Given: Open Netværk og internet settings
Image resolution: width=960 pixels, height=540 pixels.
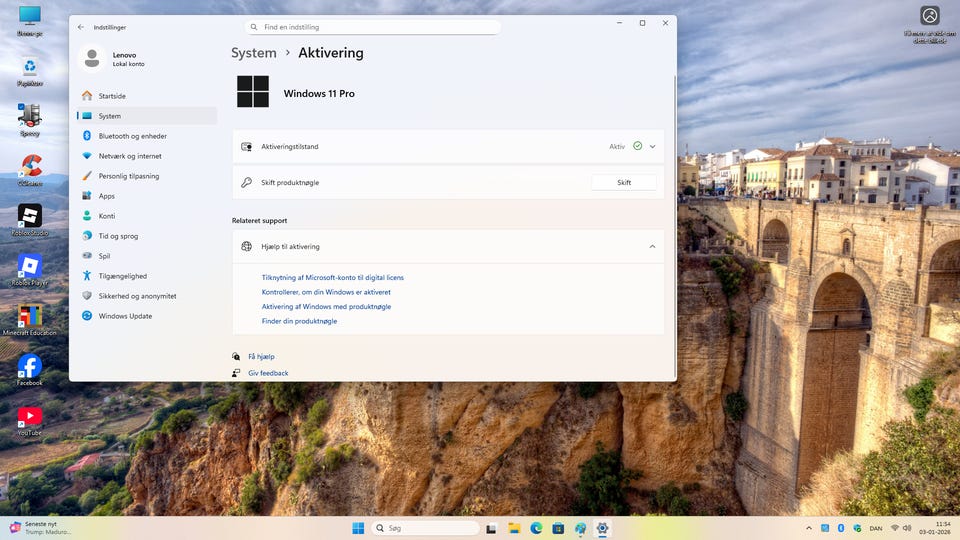Looking at the screenshot, I should (x=130, y=156).
